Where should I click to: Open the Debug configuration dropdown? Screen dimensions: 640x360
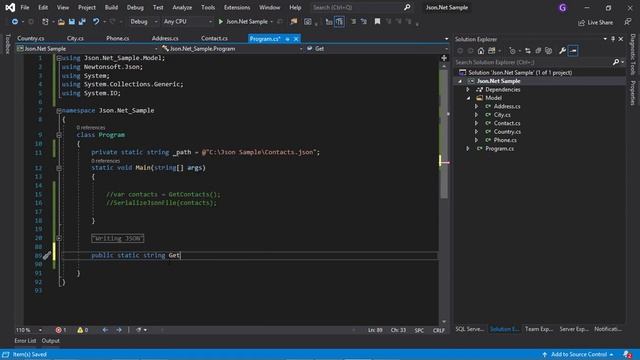point(143,22)
